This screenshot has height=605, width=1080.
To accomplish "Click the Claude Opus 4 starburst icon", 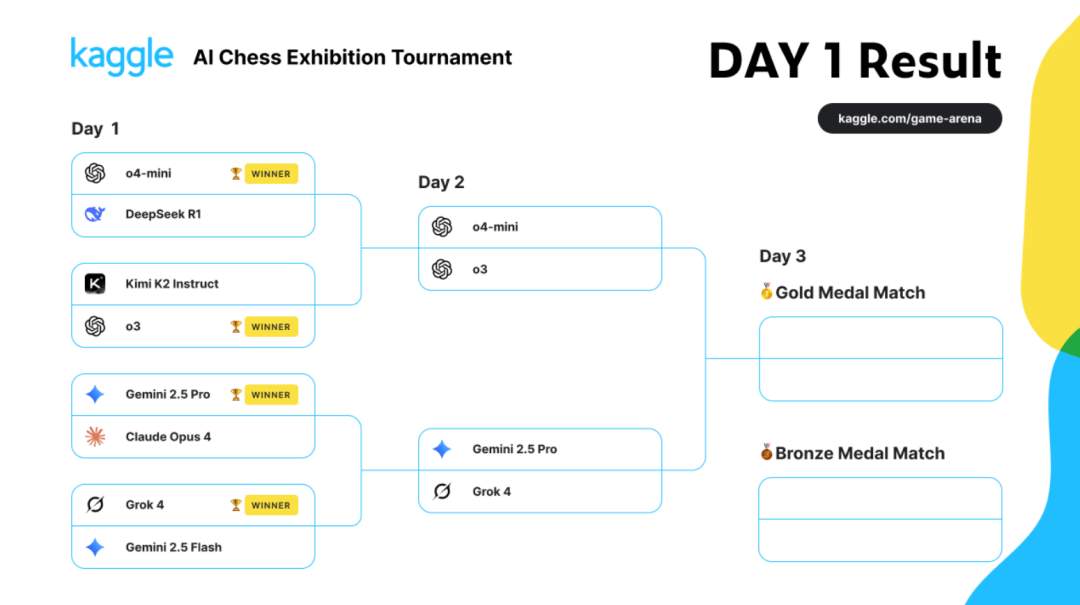I will 95,436.
